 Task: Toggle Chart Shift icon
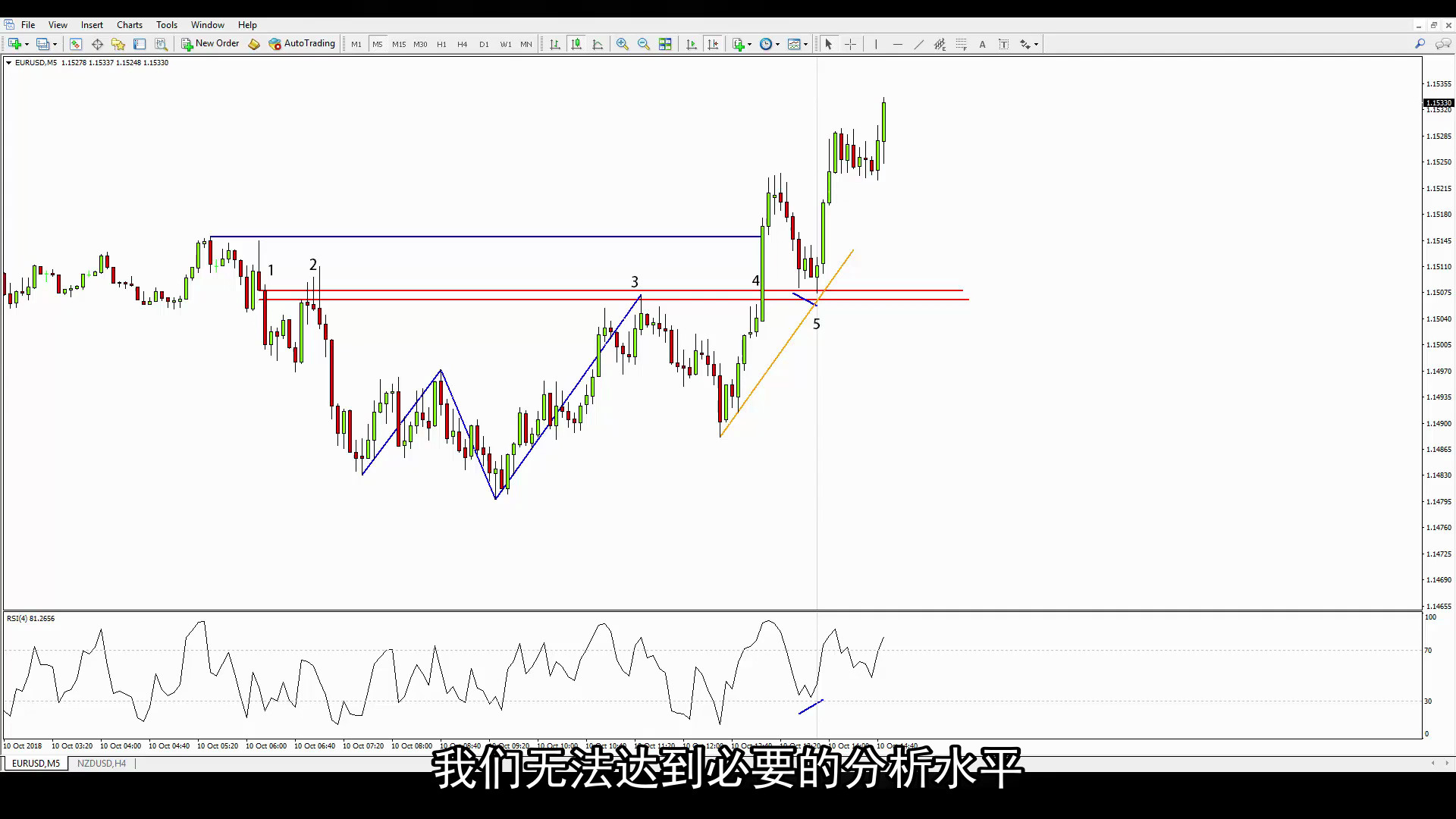pyautogui.click(x=712, y=44)
